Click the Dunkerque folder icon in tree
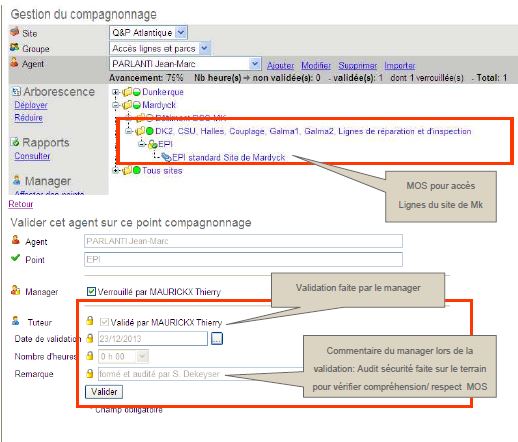Image resolution: width=518 pixels, height=442 pixels. pyautogui.click(x=127, y=92)
